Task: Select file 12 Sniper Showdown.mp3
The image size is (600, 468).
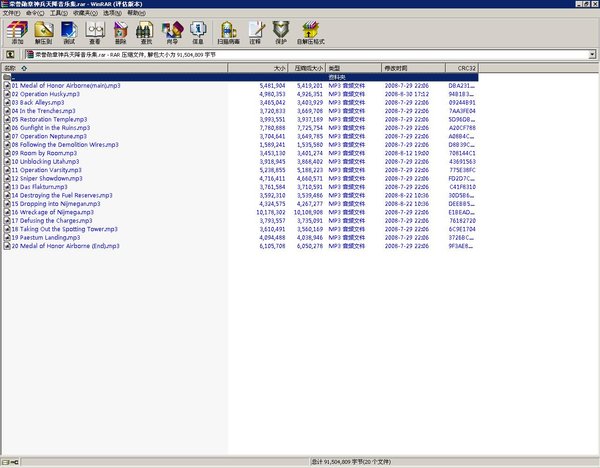Action: tap(47, 178)
